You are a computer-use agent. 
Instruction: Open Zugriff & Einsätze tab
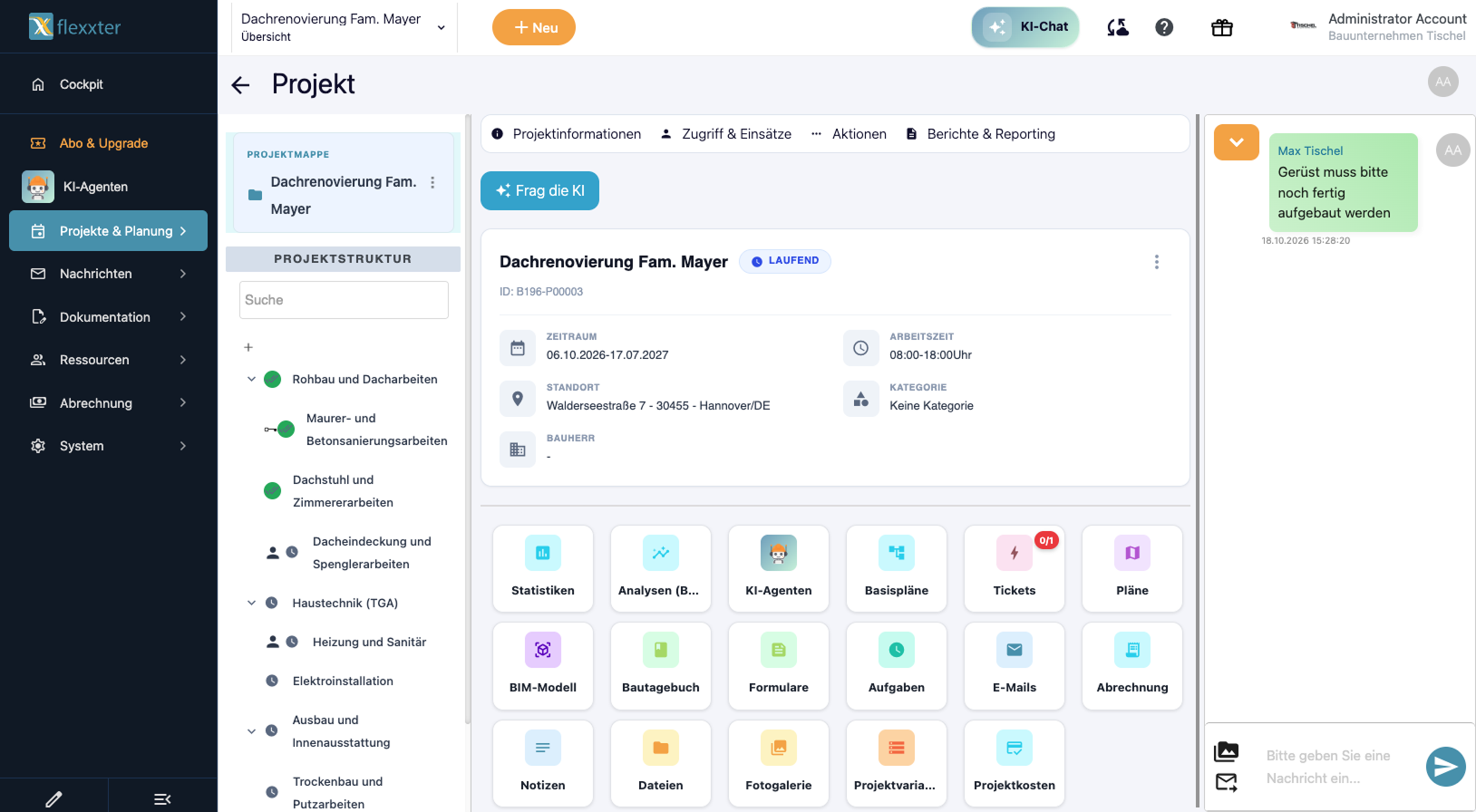click(726, 134)
